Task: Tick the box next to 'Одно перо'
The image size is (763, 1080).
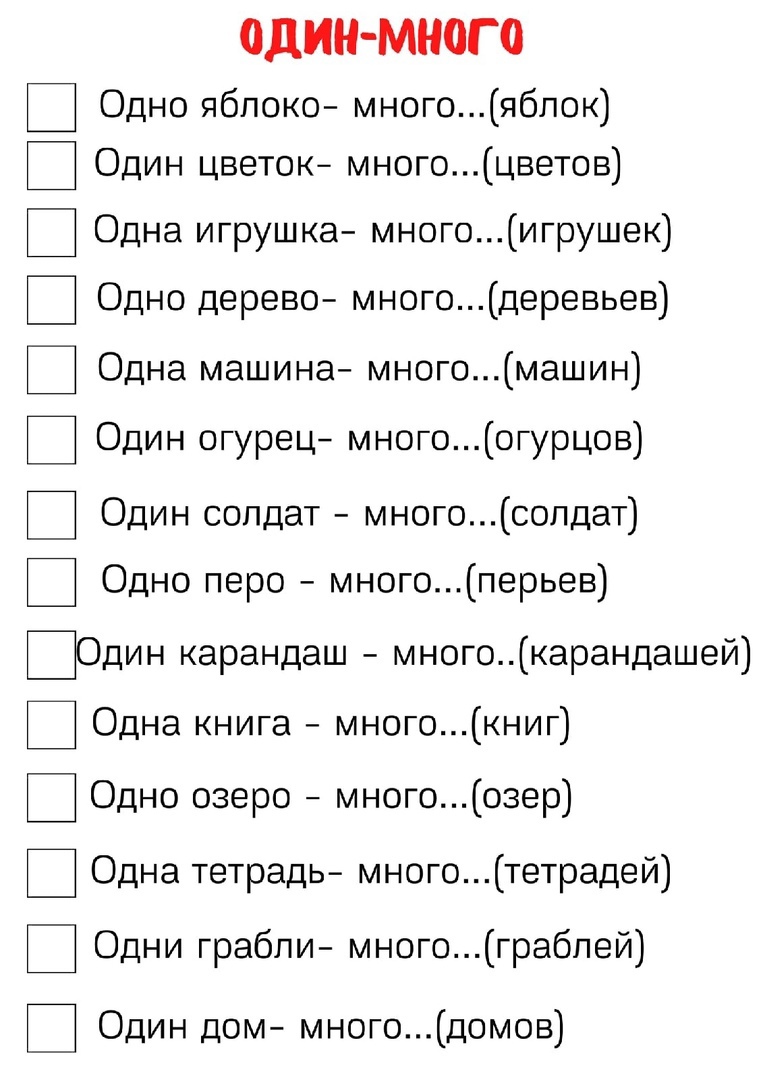Action: coord(51,582)
